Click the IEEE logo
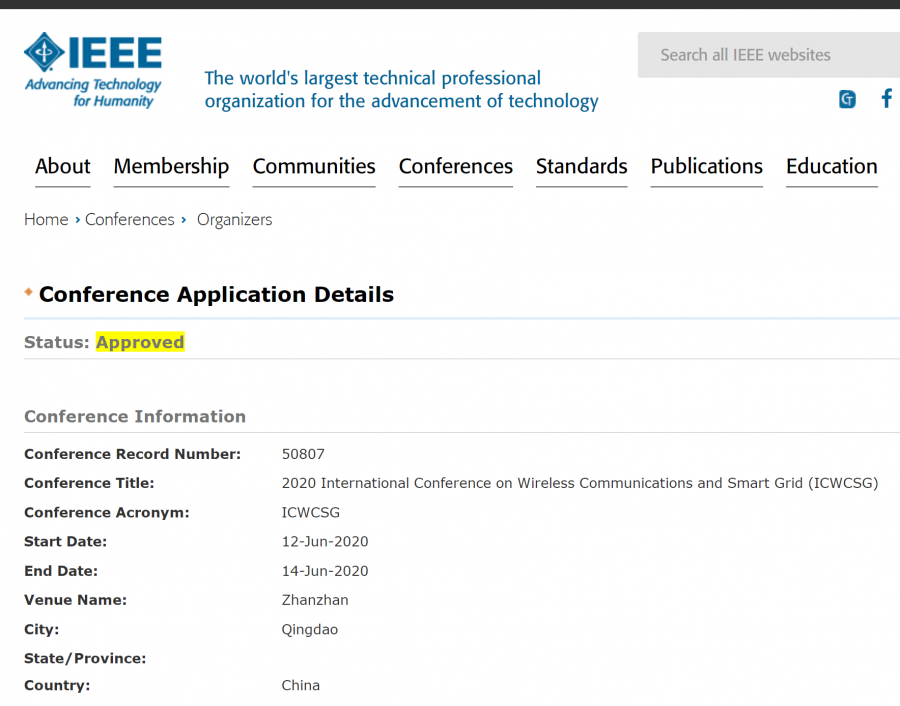This screenshot has height=706, width=900. (93, 70)
